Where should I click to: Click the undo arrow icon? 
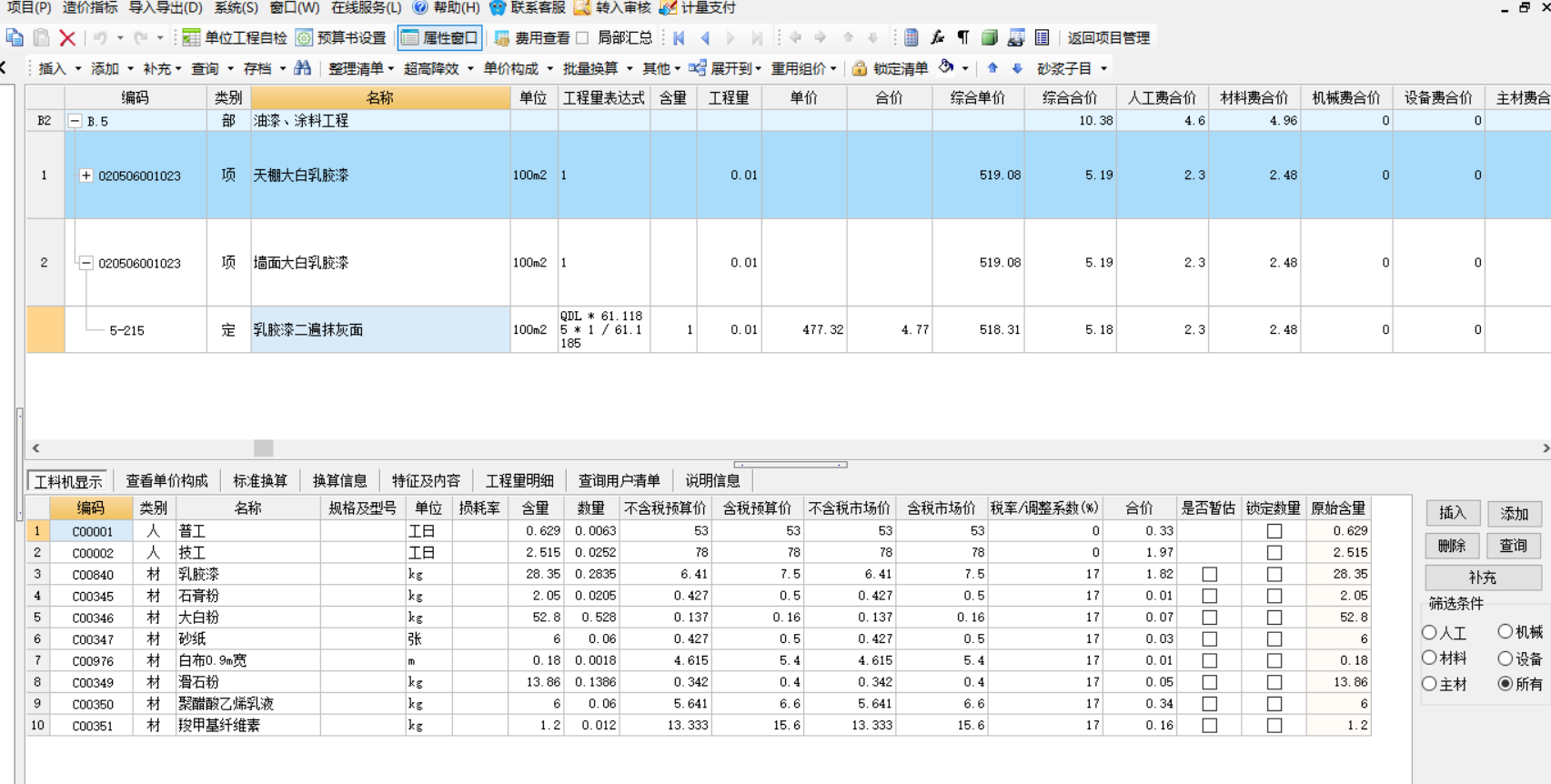[100, 37]
